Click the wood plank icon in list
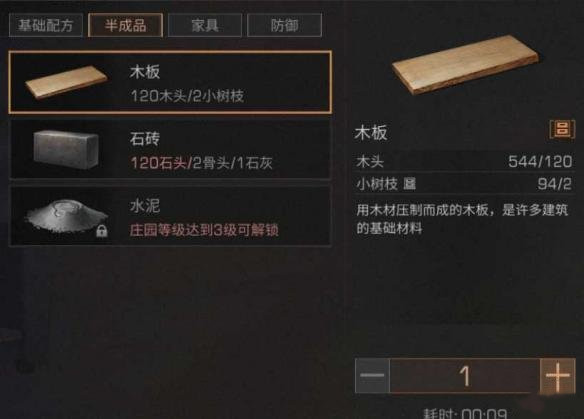 point(66,82)
